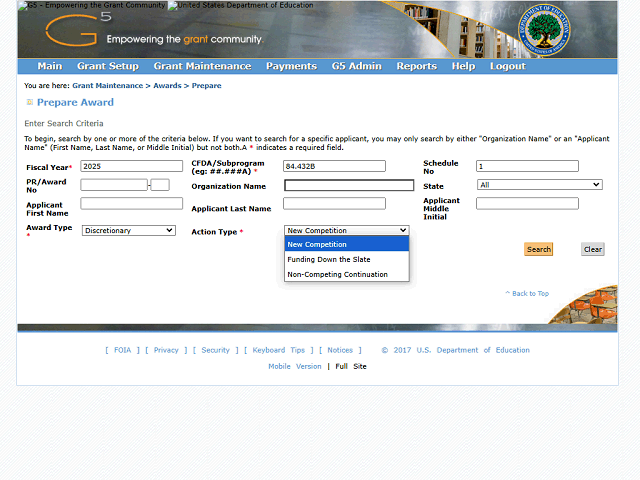Focus the Fiscal Year field
Viewport: 640px width, 480px height.
(131, 166)
